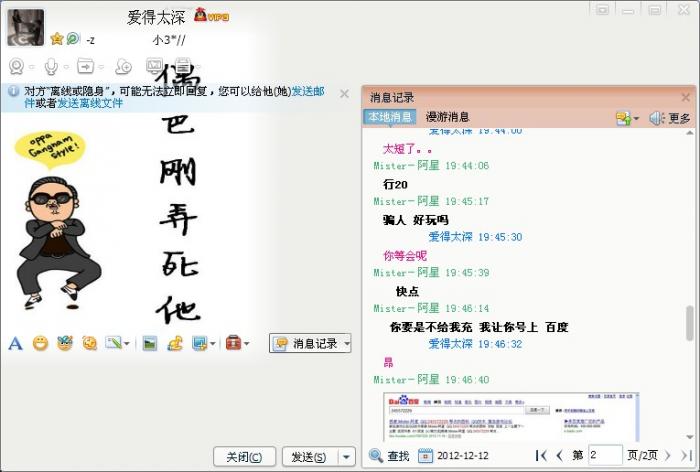Image resolution: width=700 pixels, height=472 pixels.
Task: Click the 发送(S) button
Action: [308, 457]
